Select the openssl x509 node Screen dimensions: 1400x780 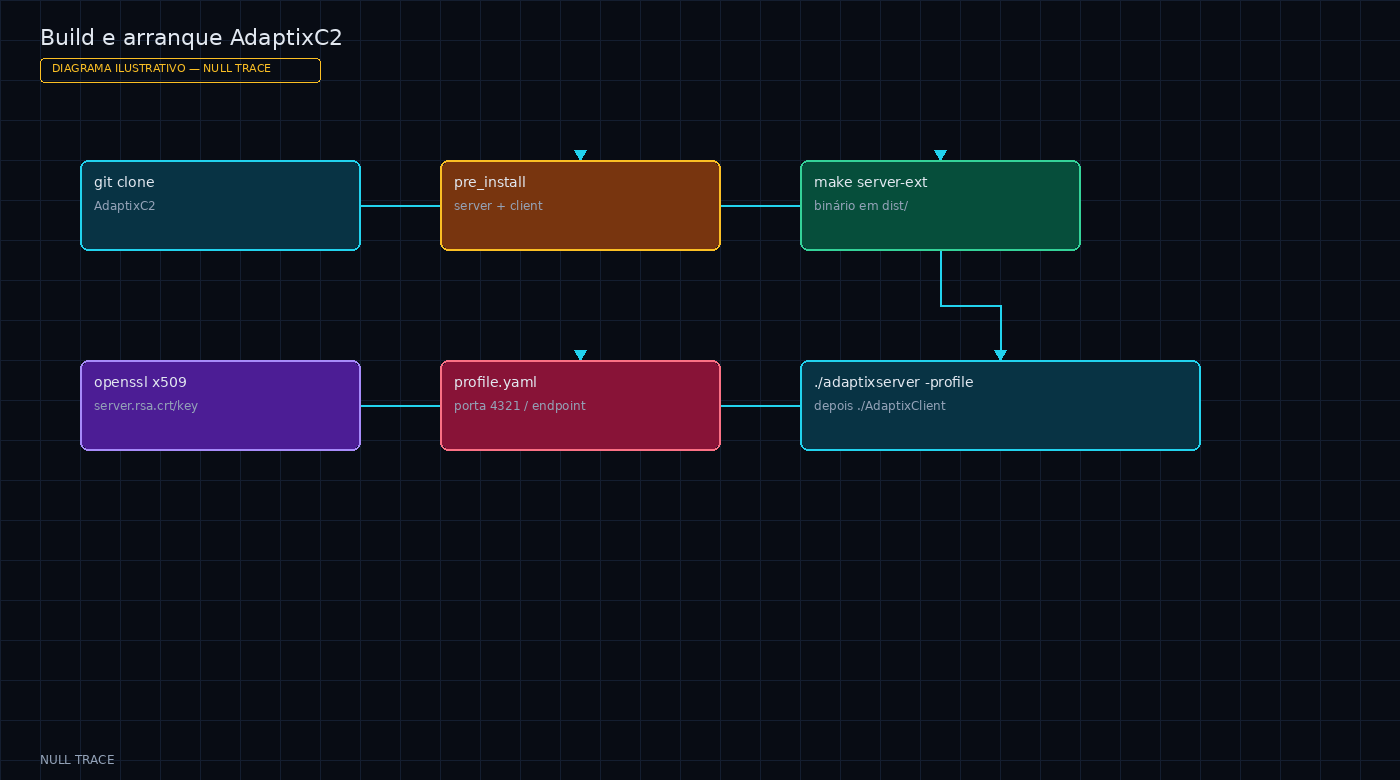click(220, 405)
